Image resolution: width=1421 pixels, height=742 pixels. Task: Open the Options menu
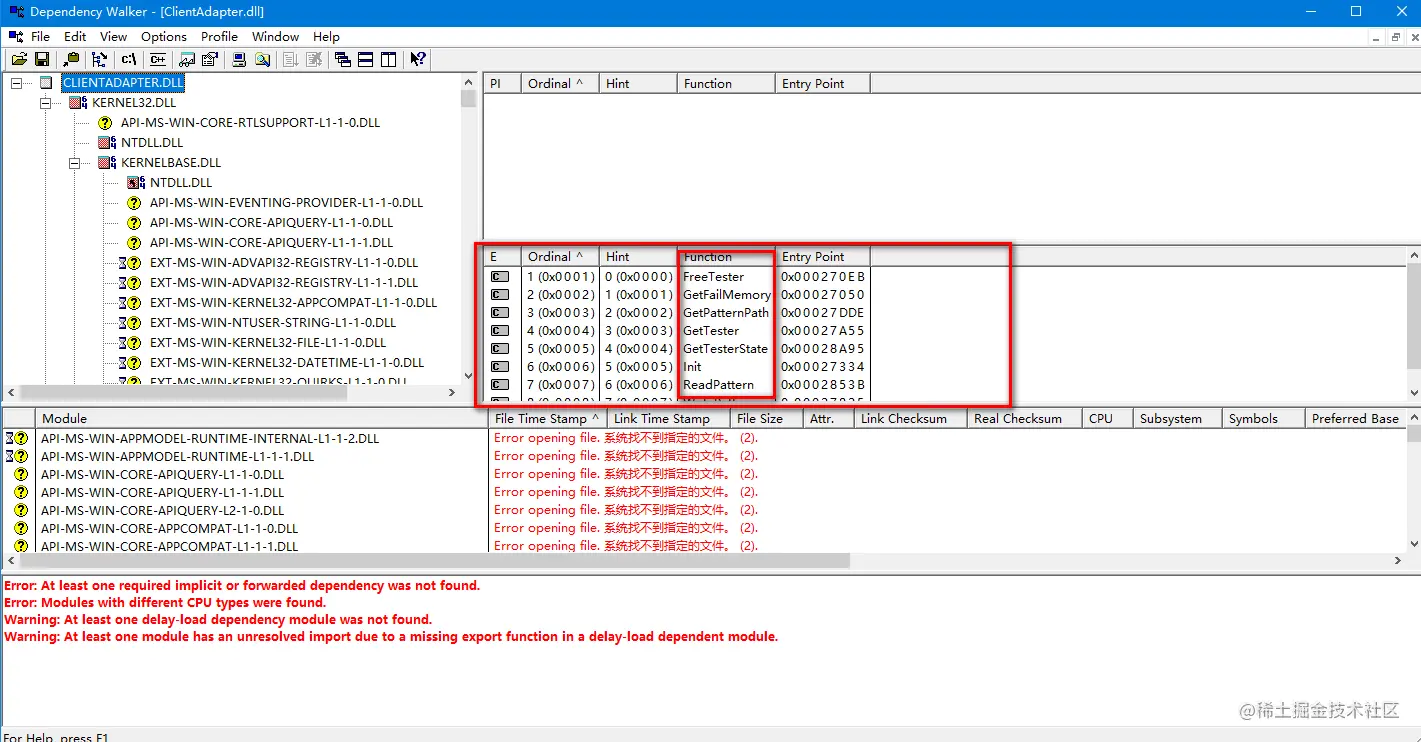coord(164,36)
